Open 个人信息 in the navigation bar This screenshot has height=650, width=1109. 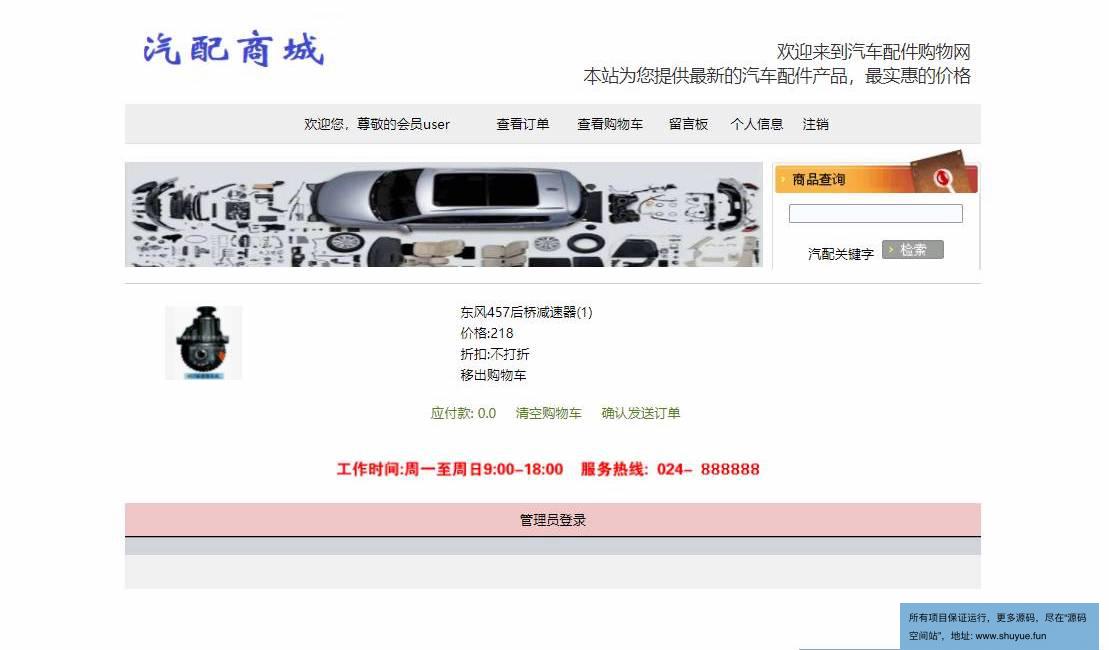757,124
